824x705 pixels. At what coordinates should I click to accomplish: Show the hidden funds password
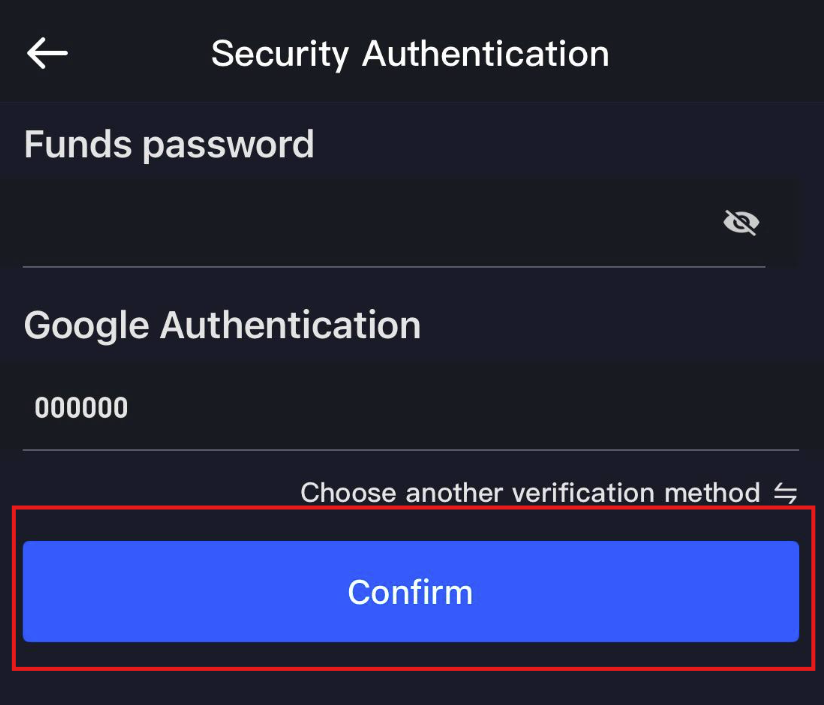pos(741,222)
